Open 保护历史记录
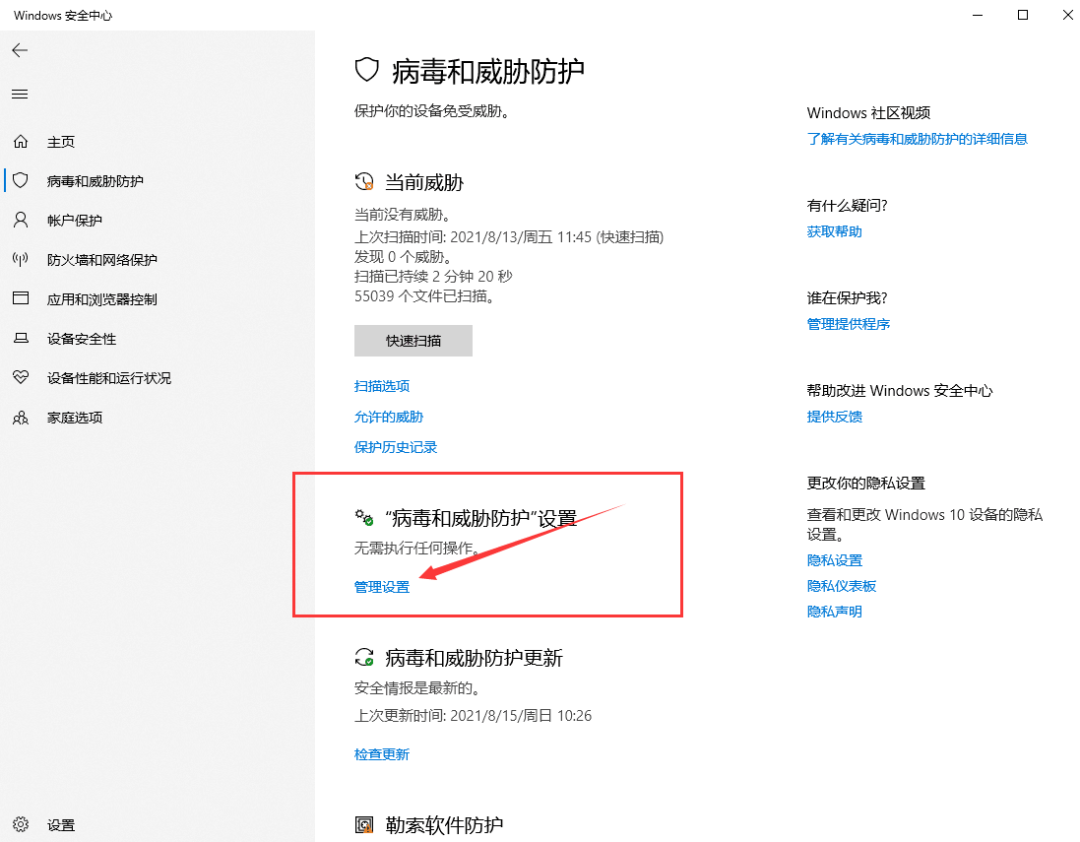The width and height of the screenshot is (1080, 842). (395, 447)
